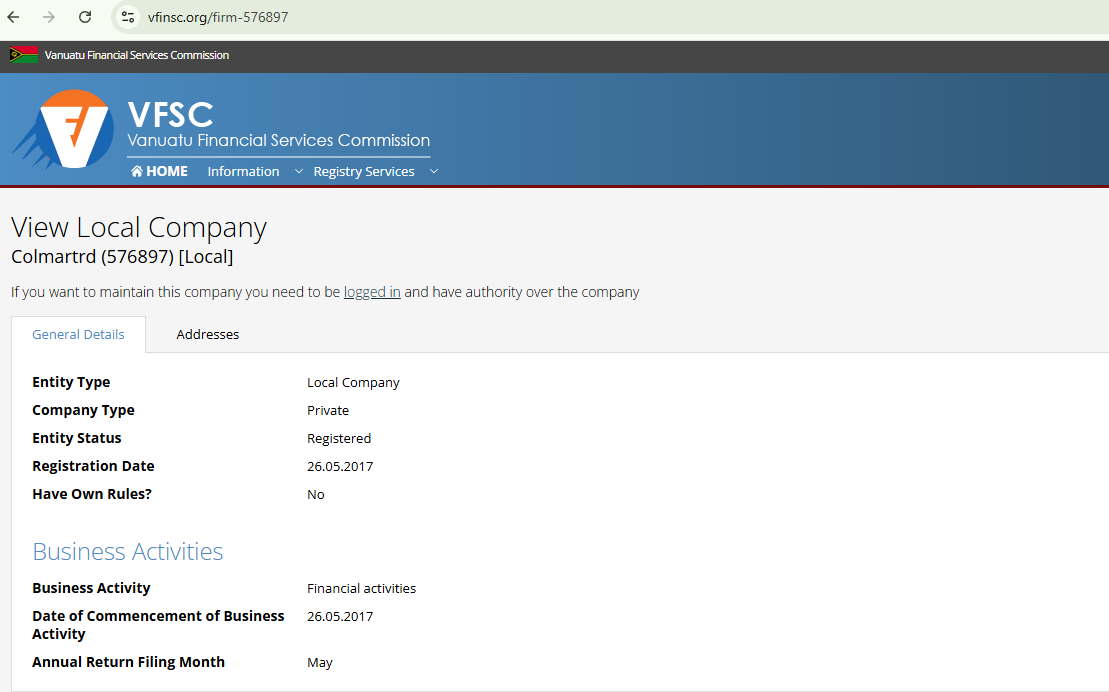
Task: Expand the Registry Services chevron
Action: pyautogui.click(x=434, y=171)
